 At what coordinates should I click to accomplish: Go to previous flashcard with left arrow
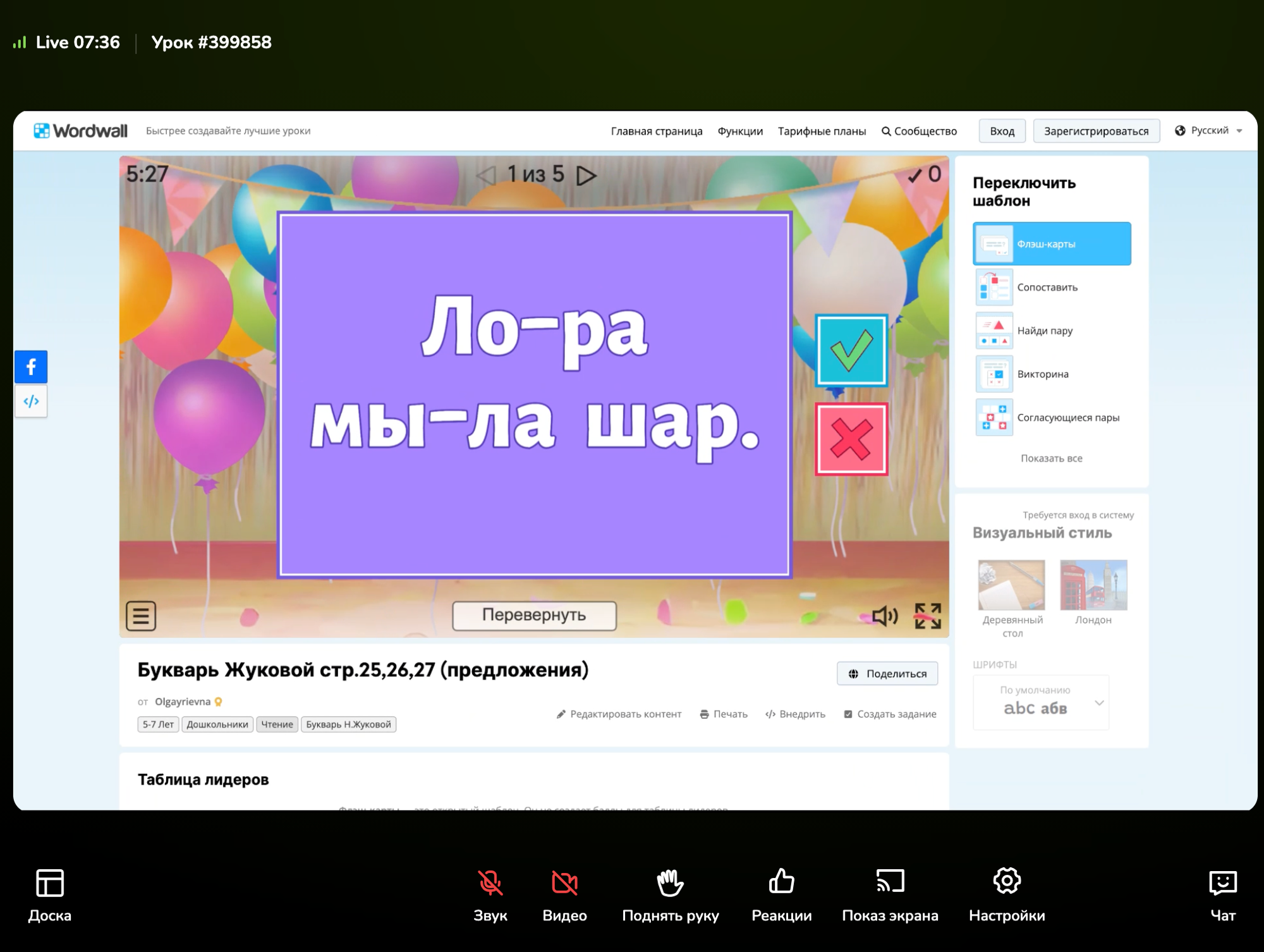tap(486, 175)
